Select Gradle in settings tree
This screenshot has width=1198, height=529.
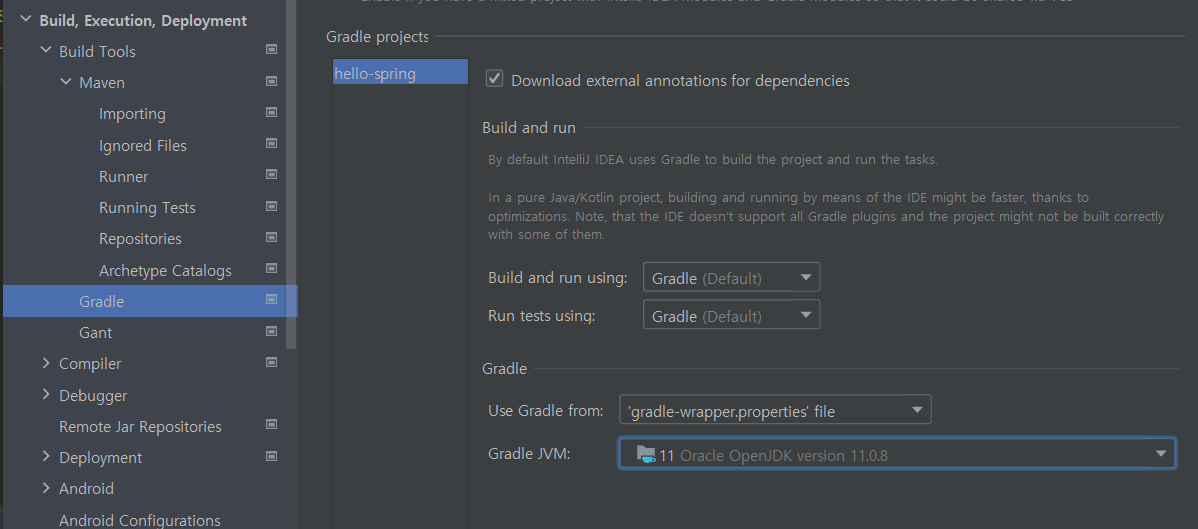tap(150, 301)
